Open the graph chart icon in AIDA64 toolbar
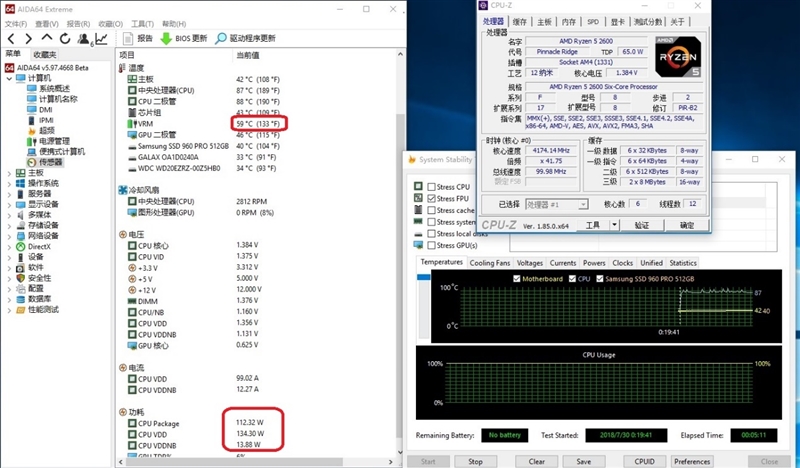 pyautogui.click(x=102, y=38)
